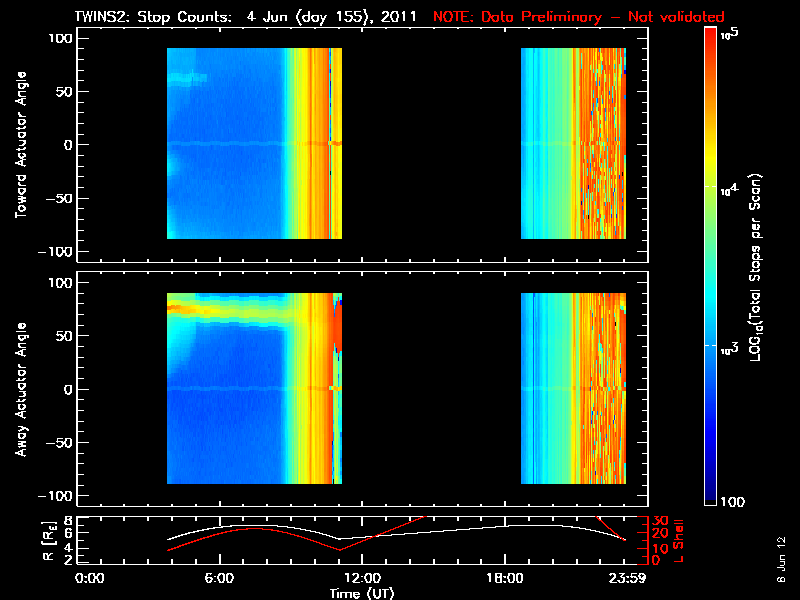Click the 'Time (UT)' axis label
Viewport: 800px width, 600px height.
coord(362,593)
